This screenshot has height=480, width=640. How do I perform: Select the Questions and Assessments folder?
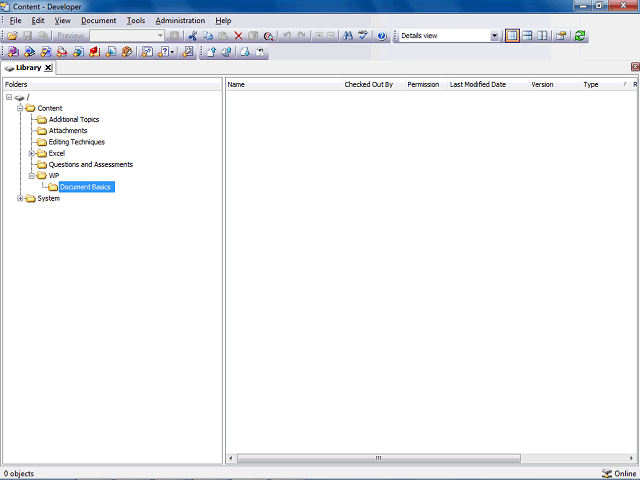[91, 164]
